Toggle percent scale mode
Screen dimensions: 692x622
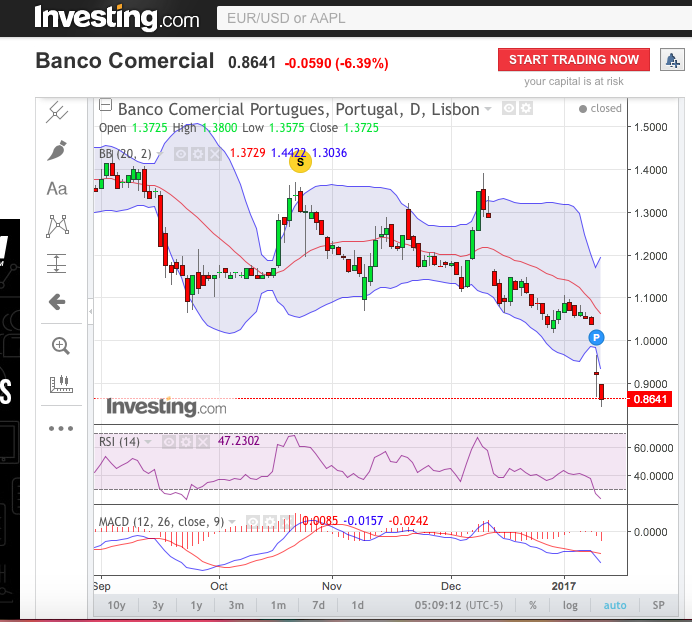(533, 605)
